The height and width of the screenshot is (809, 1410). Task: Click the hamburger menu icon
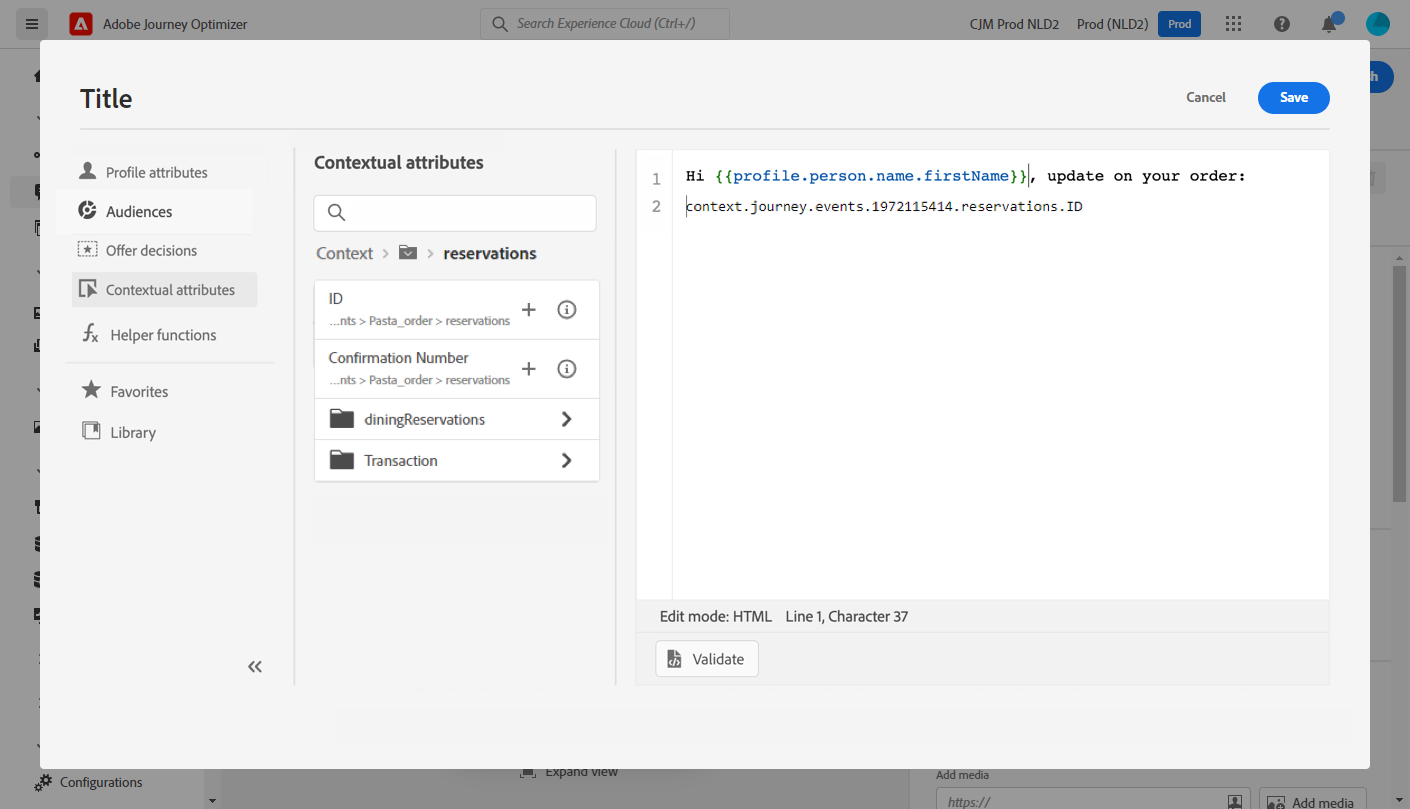pos(31,24)
